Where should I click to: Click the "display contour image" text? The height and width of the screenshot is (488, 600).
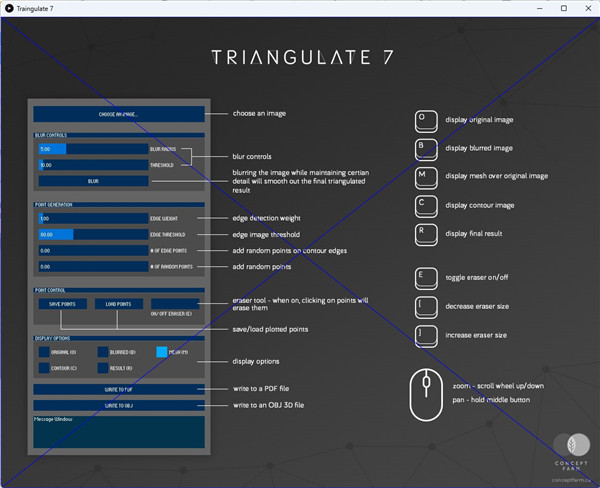[479, 206]
